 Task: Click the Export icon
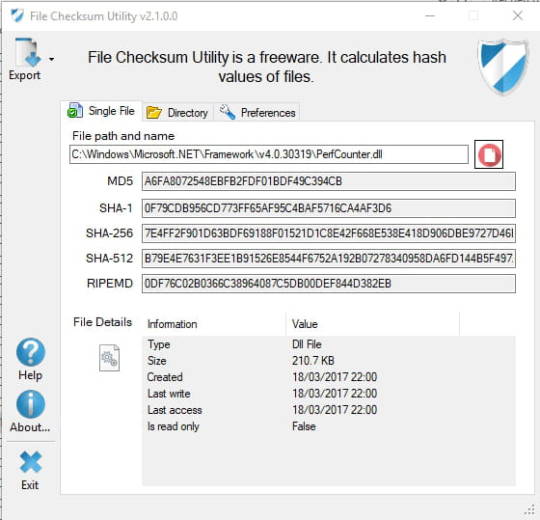pyautogui.click(x=28, y=52)
